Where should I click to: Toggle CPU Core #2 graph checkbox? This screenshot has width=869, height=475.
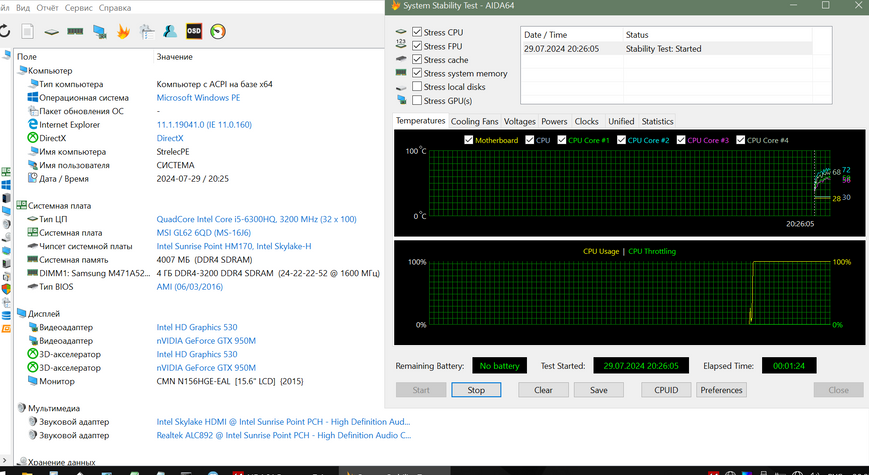(621, 140)
